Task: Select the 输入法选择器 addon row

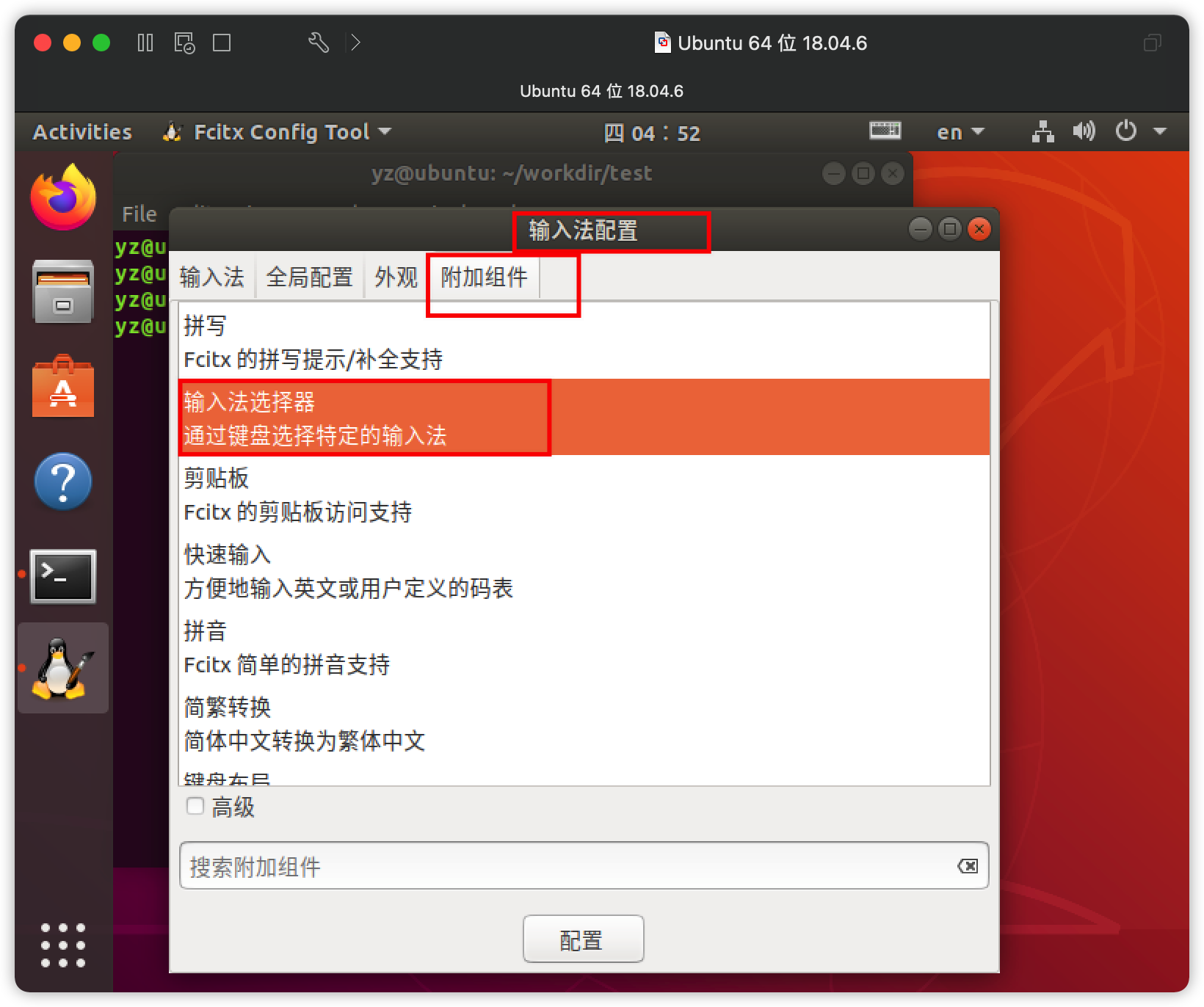Action: click(x=584, y=417)
